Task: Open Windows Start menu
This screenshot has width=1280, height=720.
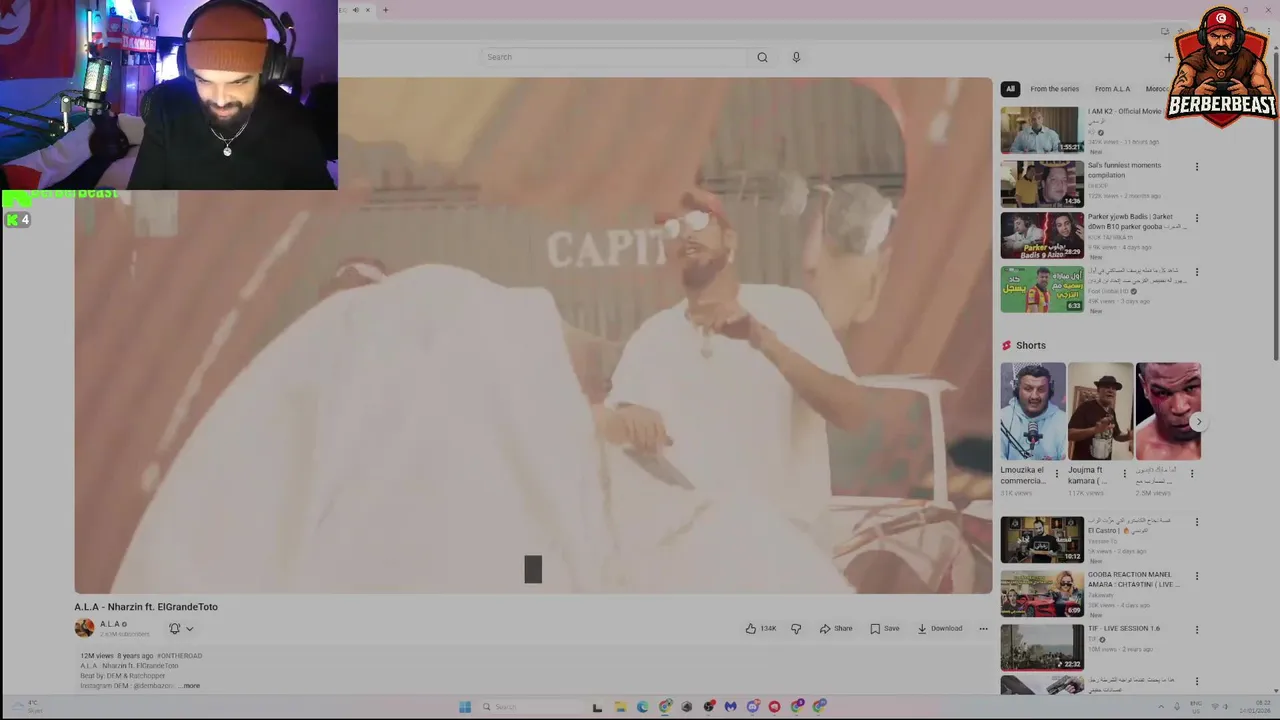Action: pos(465,707)
